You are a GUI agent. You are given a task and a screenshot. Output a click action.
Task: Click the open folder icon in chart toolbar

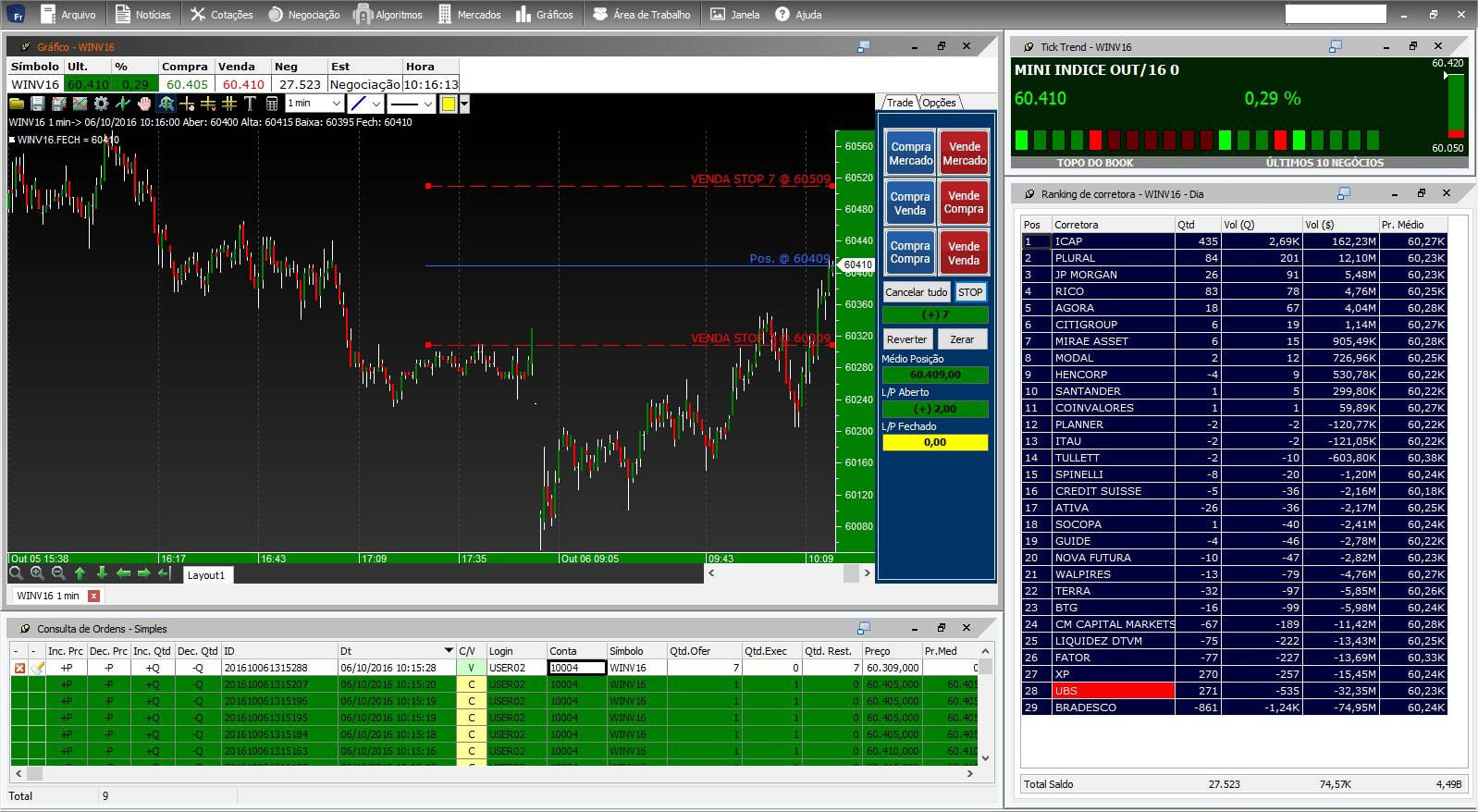pyautogui.click(x=17, y=104)
